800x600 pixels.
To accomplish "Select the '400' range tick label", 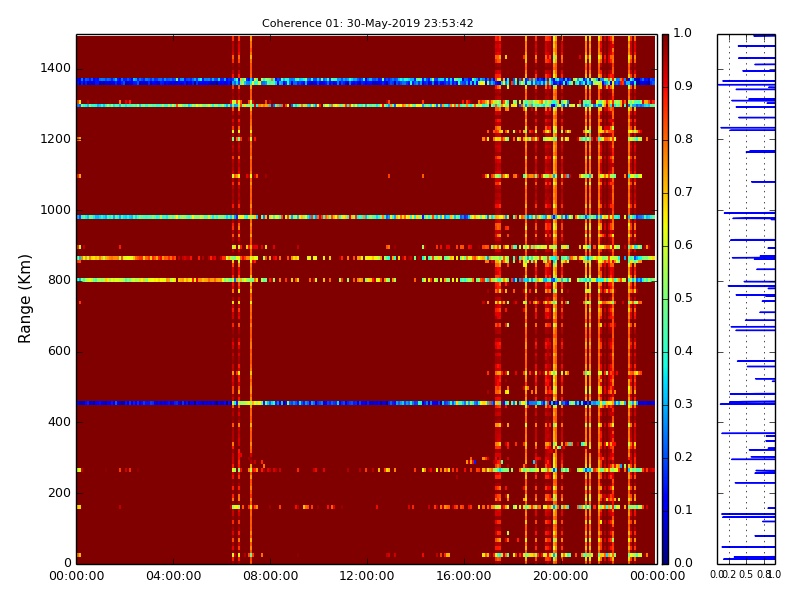I will [x=60, y=422].
